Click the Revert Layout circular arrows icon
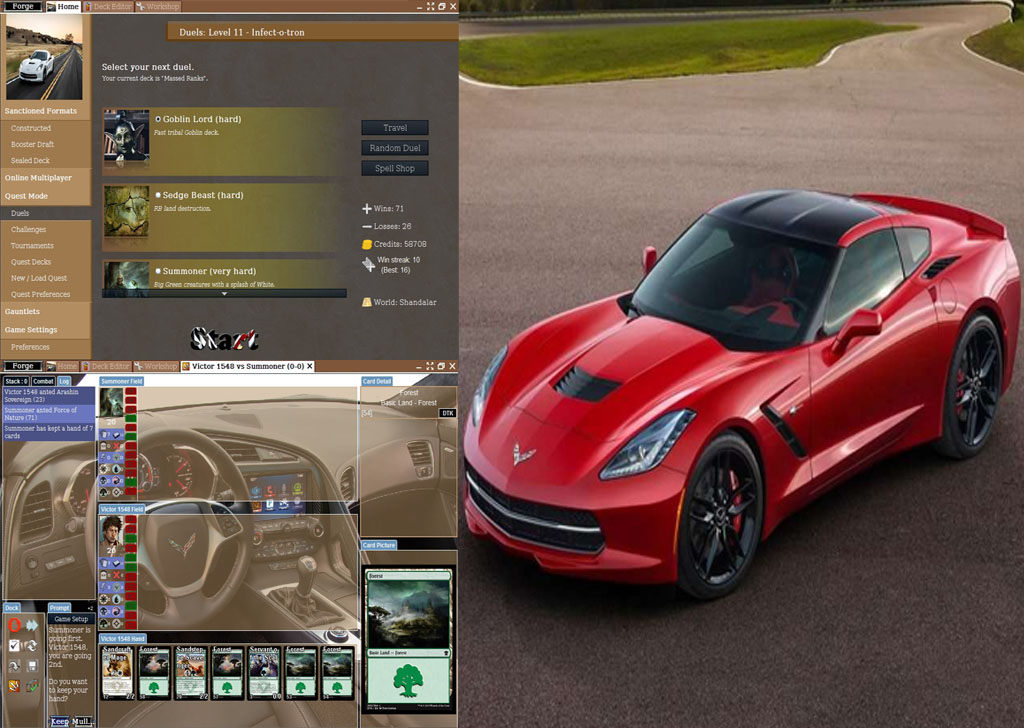 click(x=33, y=645)
